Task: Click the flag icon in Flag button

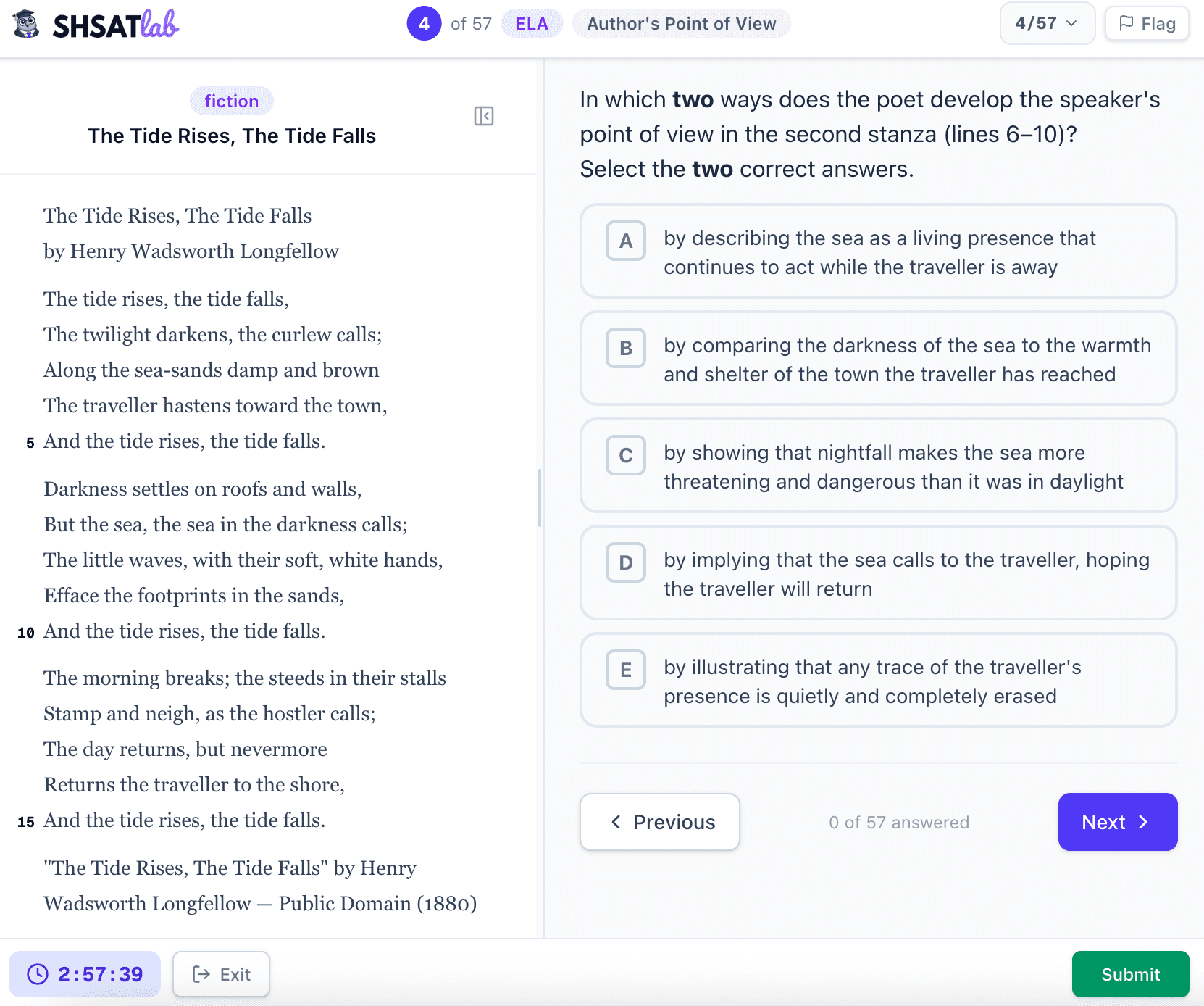Action: (1126, 23)
